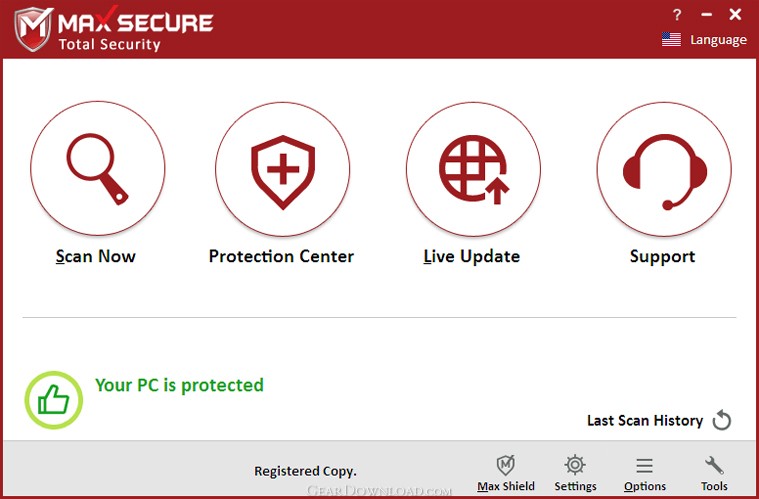Image resolution: width=759 pixels, height=499 pixels.
Task: Click the Scan Now label
Action: click(x=95, y=256)
